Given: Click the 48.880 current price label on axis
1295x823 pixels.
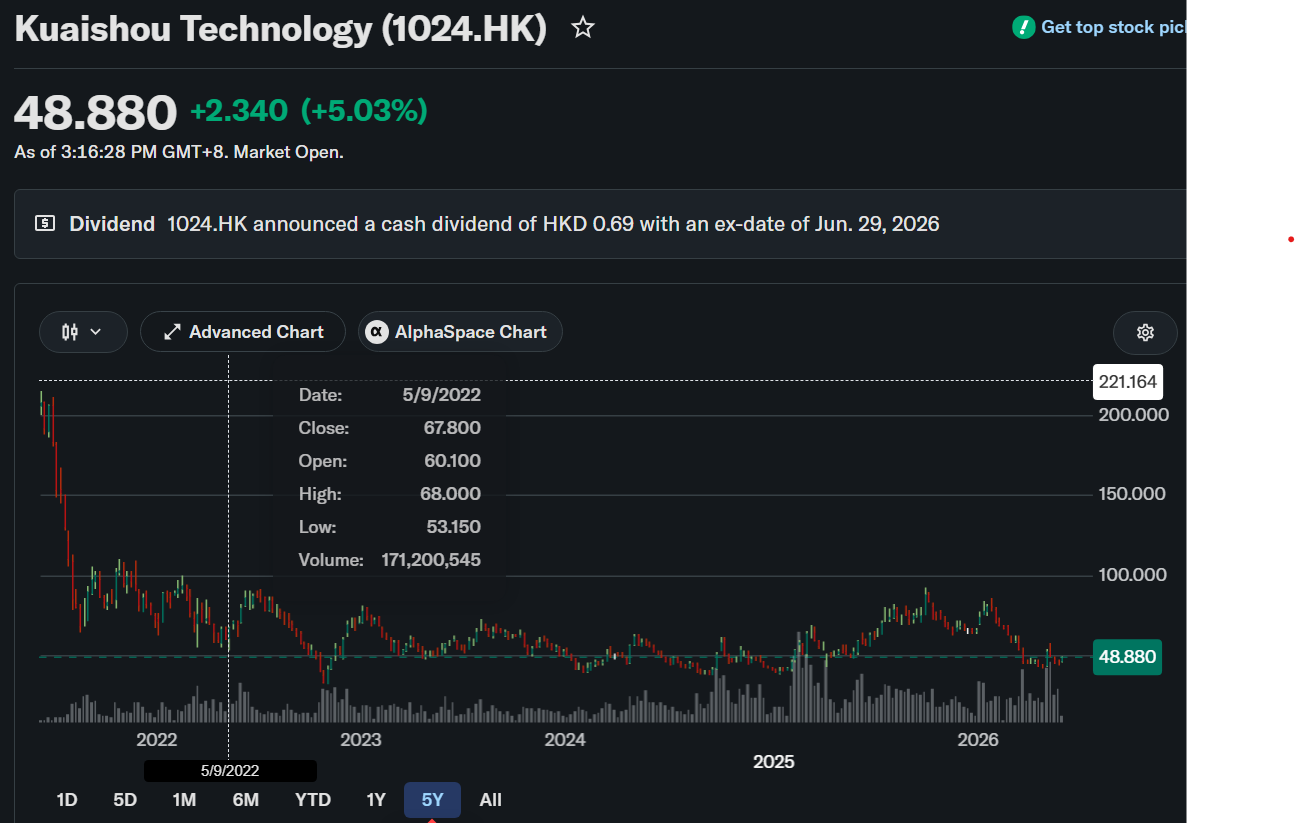Looking at the screenshot, I should click(1127, 657).
